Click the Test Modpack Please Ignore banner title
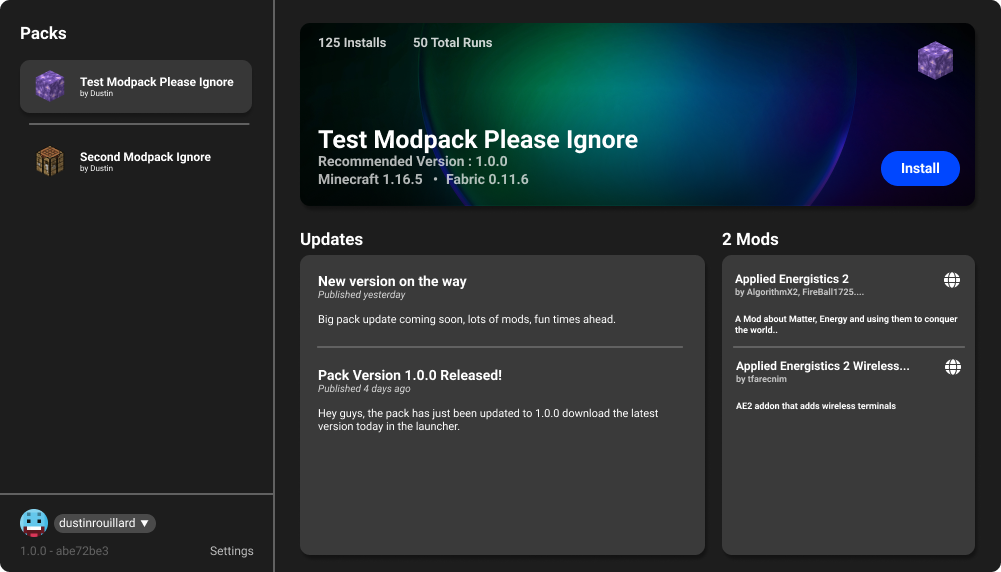 pos(477,139)
